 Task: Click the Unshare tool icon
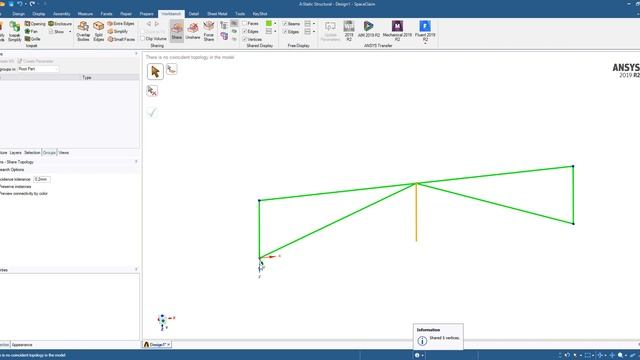(193, 28)
